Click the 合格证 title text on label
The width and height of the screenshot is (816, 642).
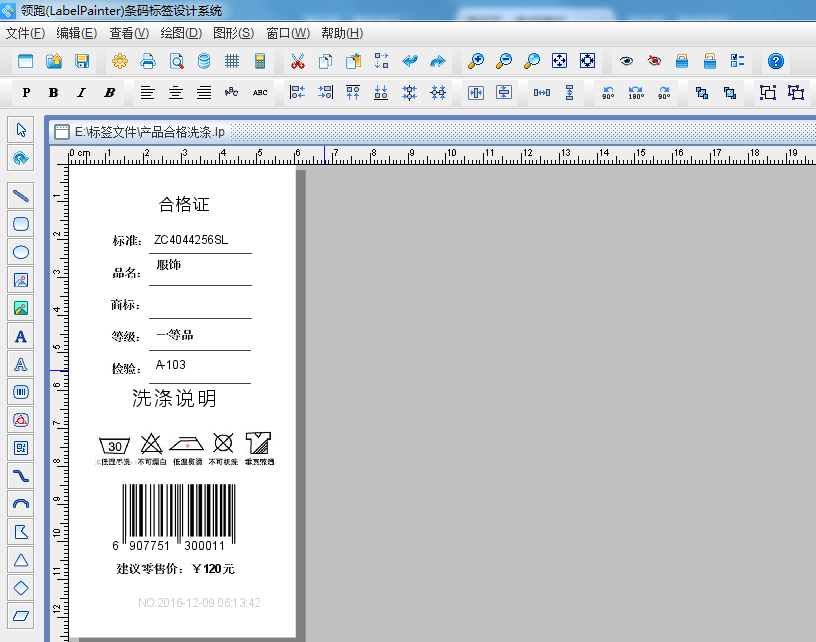(x=184, y=205)
